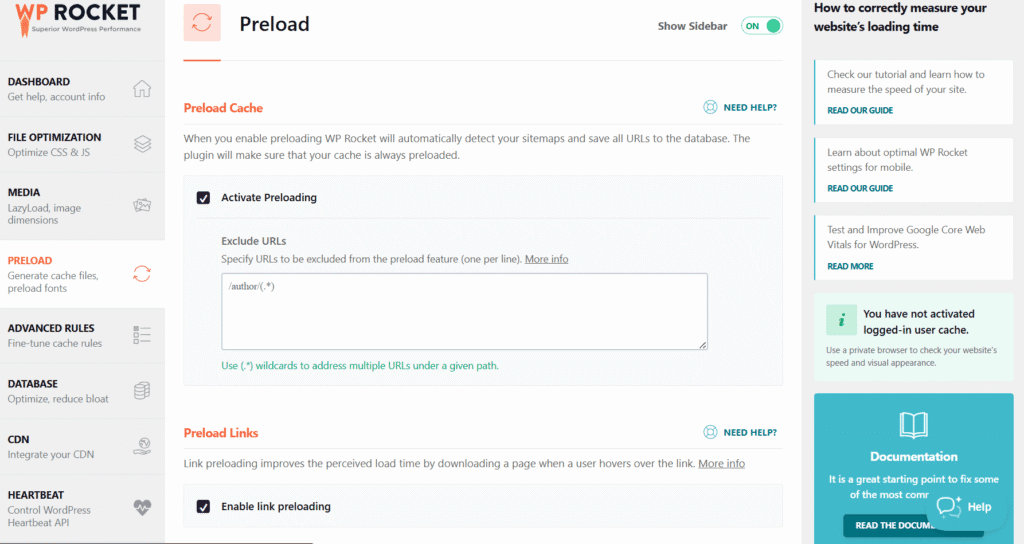1024x544 pixels.
Task: Uncheck the Enable link preloading checkbox
Action: [203, 507]
